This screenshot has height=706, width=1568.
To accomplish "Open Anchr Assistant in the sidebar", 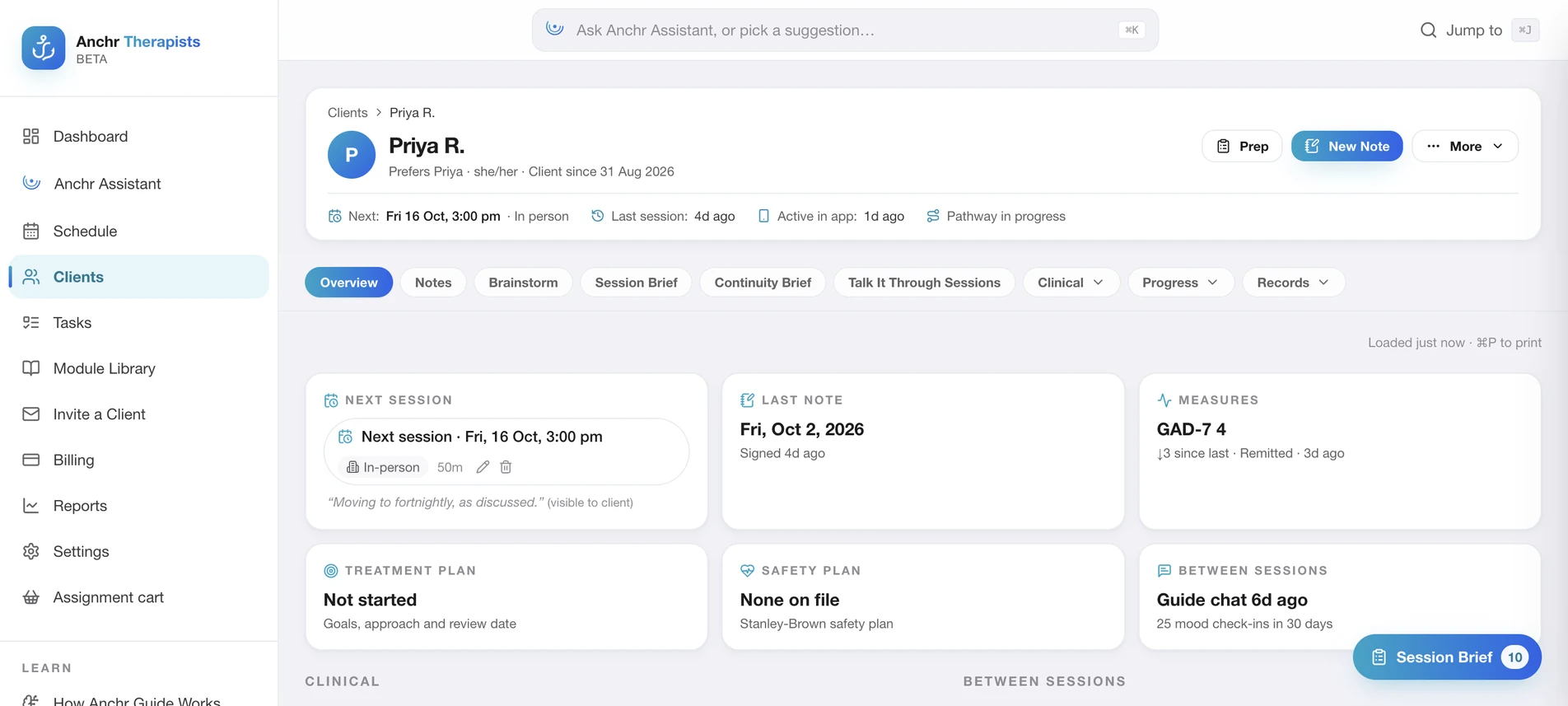I will pos(107,184).
